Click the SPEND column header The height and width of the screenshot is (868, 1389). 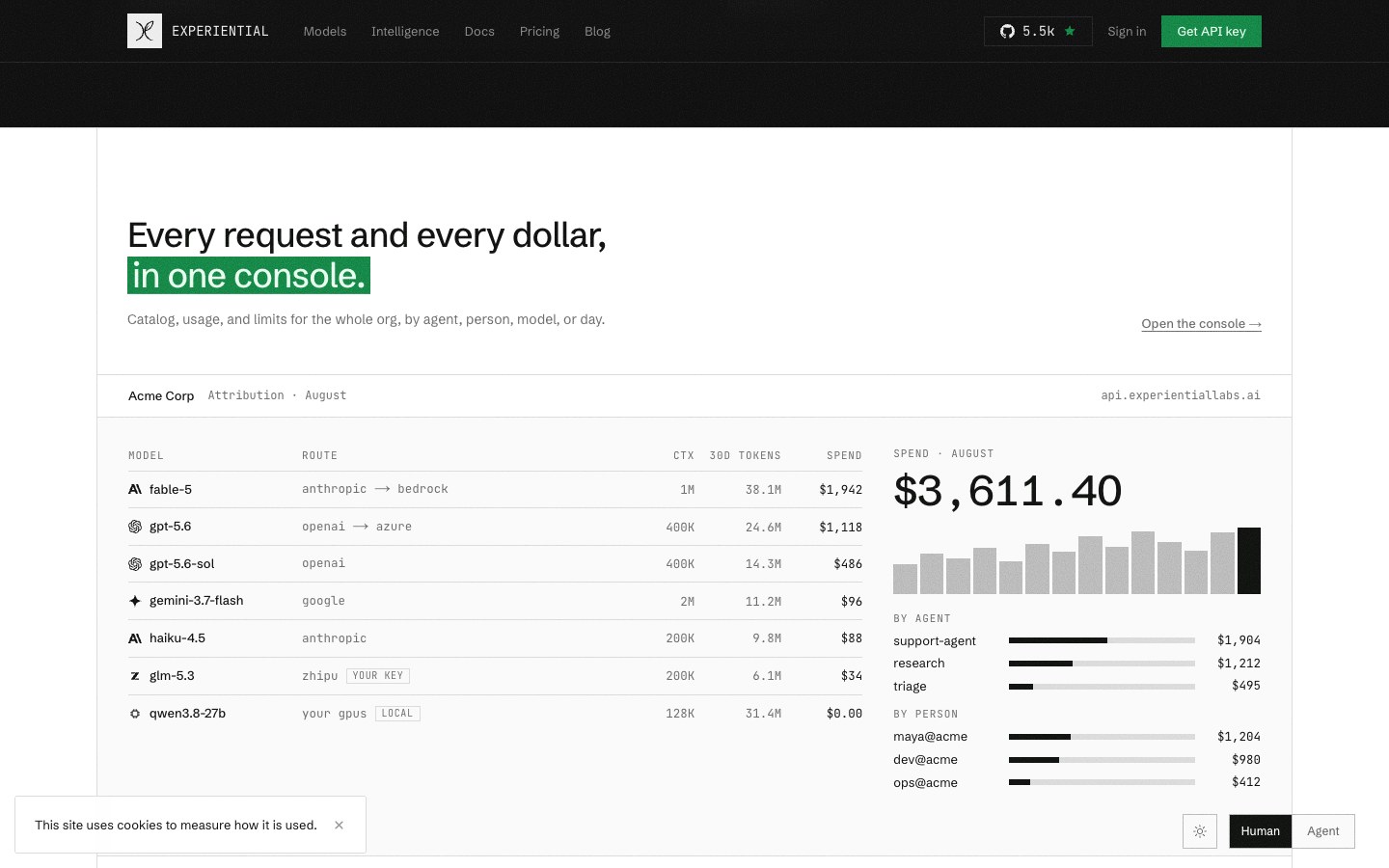click(x=844, y=455)
